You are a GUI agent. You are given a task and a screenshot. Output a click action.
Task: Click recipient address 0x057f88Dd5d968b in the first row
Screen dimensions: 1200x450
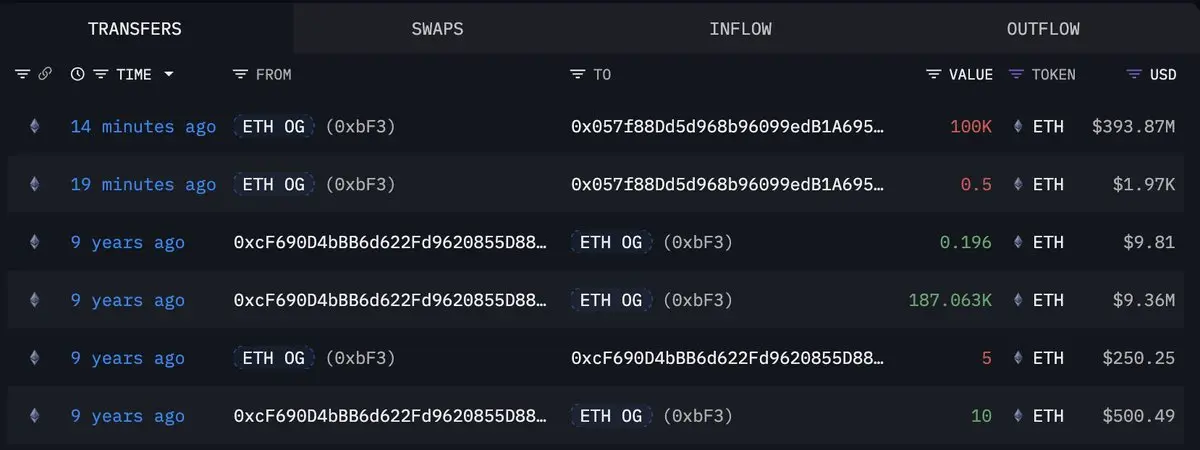click(x=728, y=127)
